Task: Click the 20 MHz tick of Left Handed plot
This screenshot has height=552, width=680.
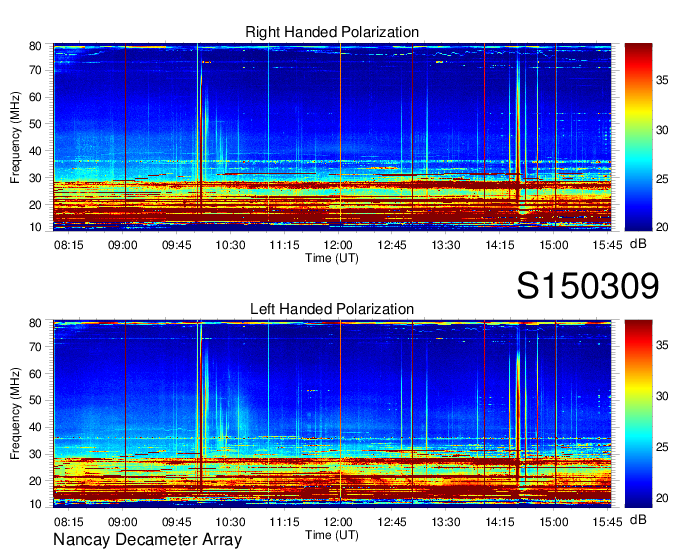Action: (x=35, y=481)
